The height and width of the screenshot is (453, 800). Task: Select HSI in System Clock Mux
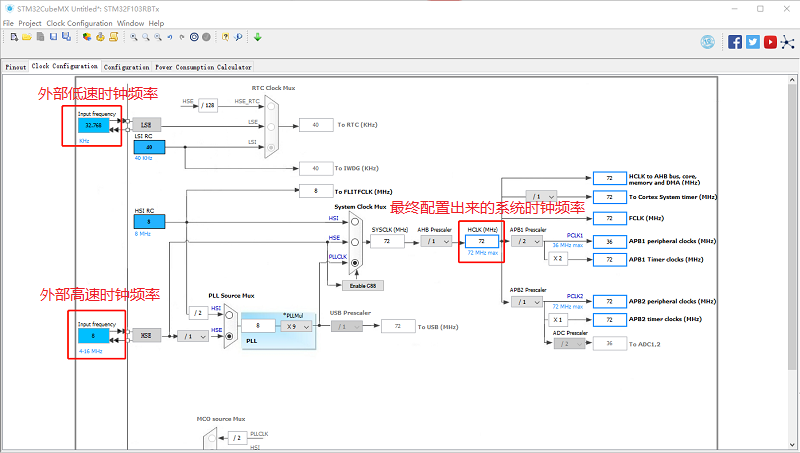pyautogui.click(x=354, y=223)
